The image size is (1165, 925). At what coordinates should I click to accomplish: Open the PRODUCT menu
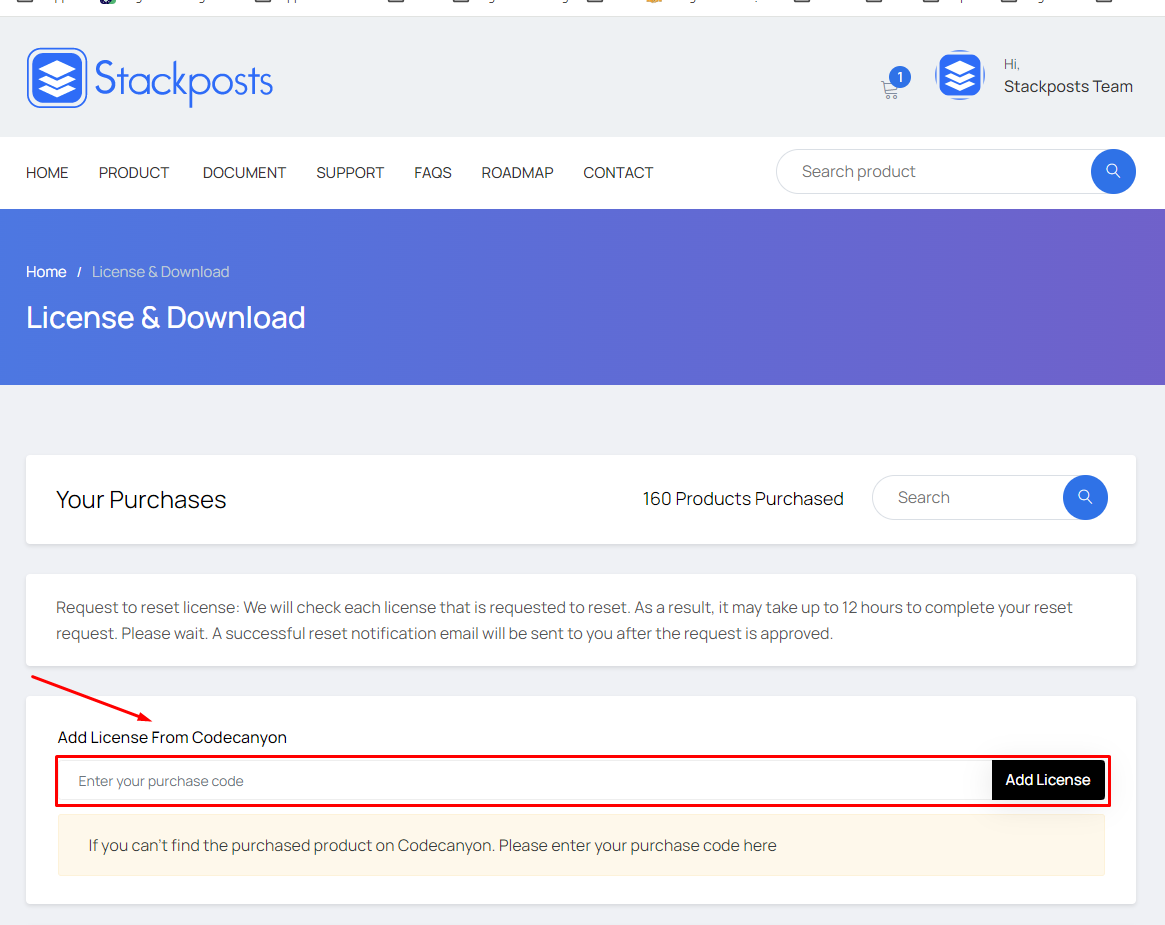pyautogui.click(x=134, y=173)
